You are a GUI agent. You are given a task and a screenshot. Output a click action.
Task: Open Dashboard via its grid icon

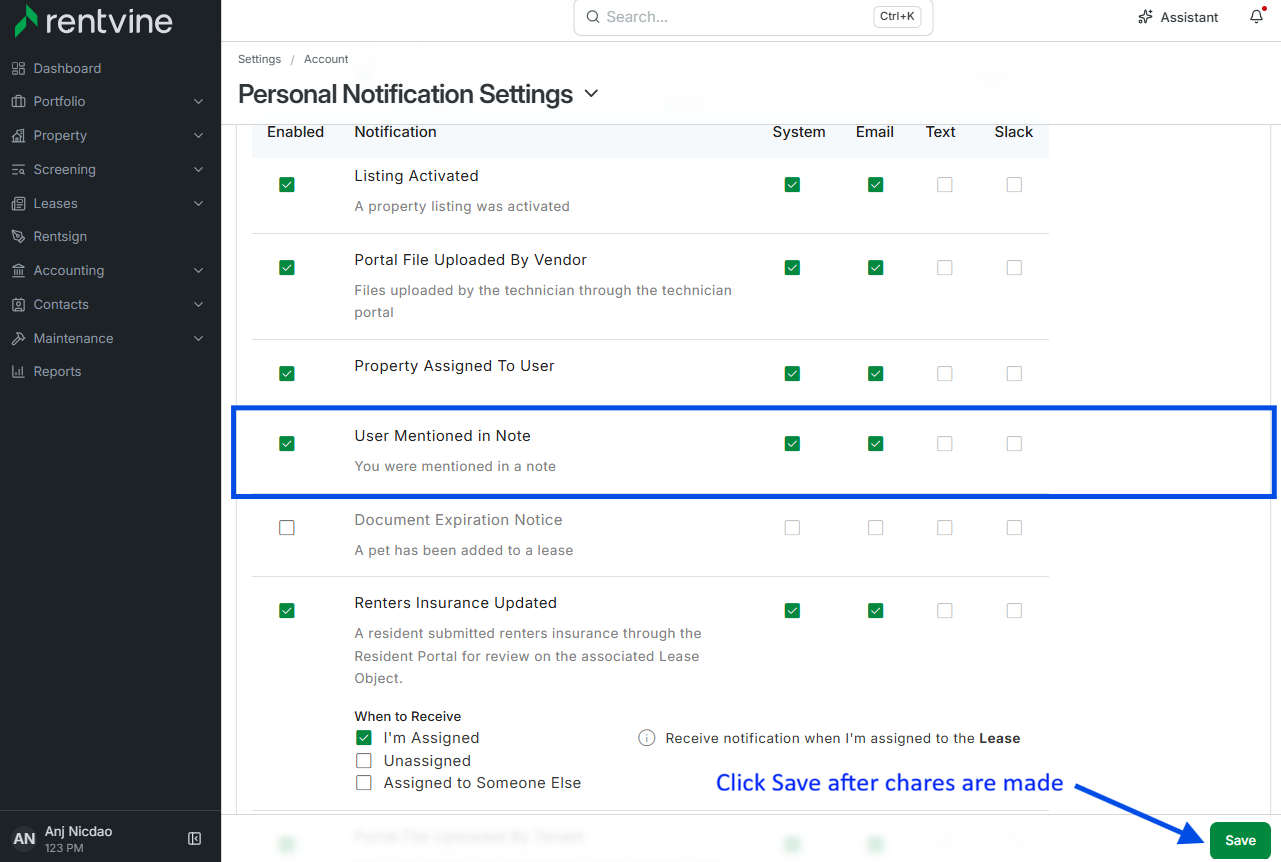tap(18, 68)
